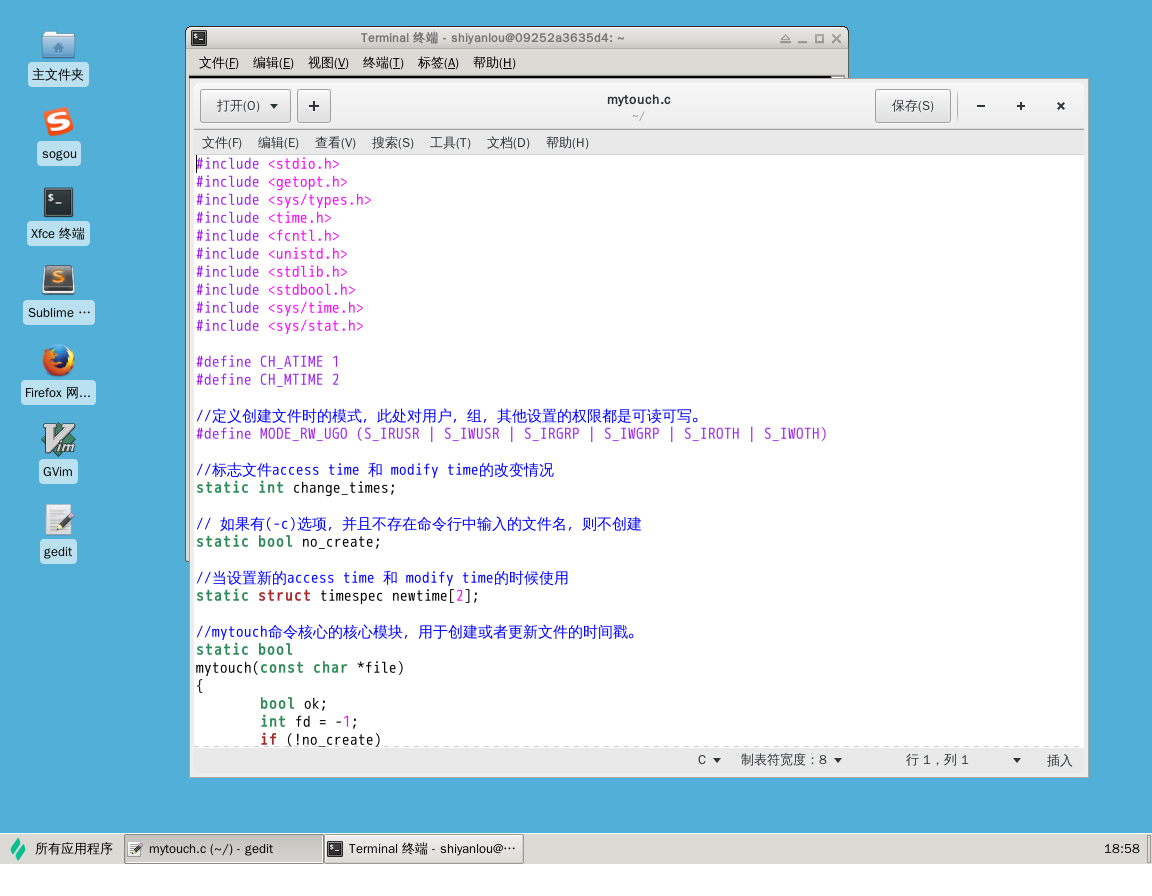Toggle 插入 insert mode indicator
1152x896 pixels.
click(1059, 760)
